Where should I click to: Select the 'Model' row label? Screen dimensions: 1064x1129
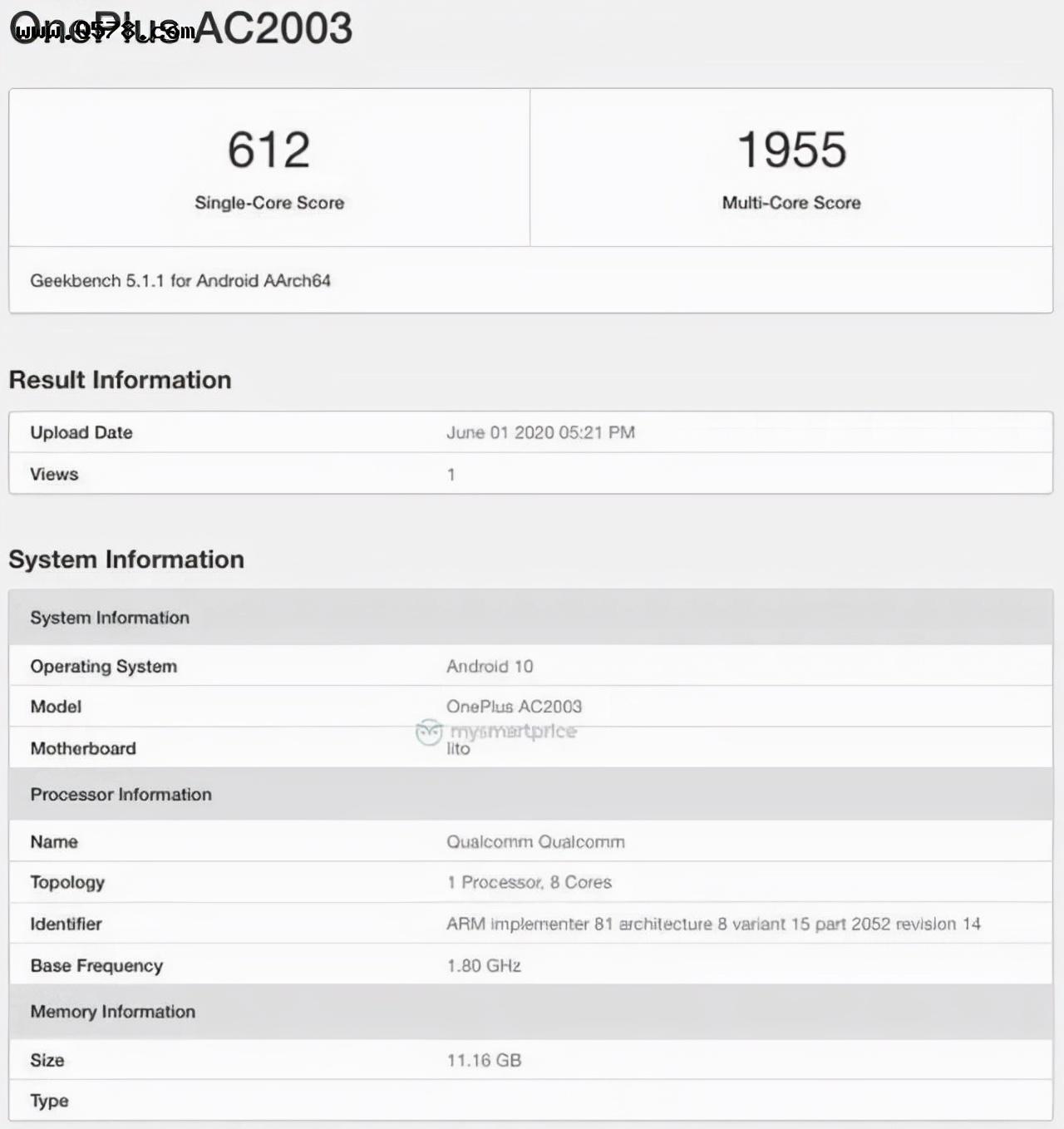coord(56,707)
